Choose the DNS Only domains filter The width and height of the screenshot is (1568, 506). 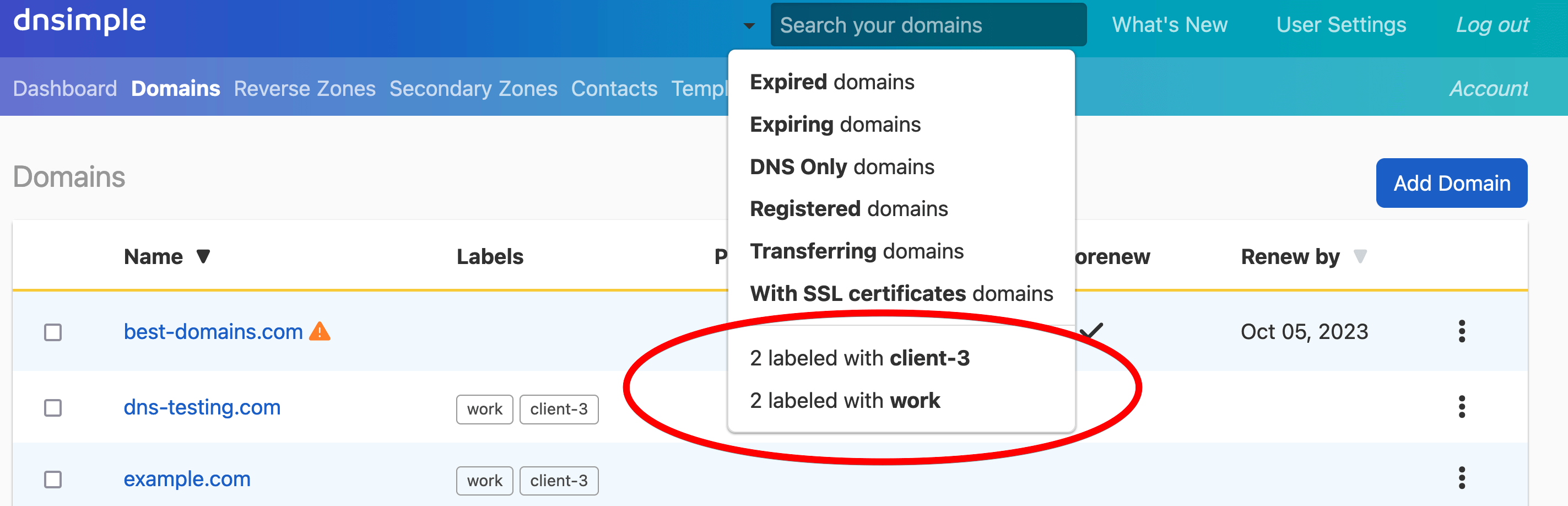tap(841, 167)
